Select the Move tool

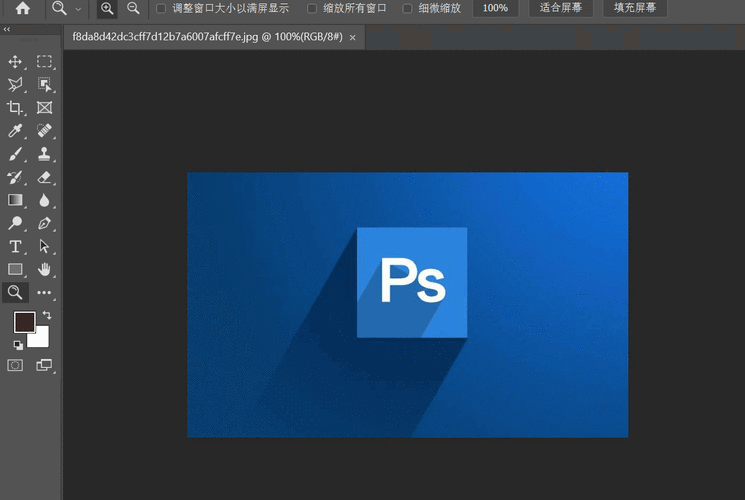point(15,62)
